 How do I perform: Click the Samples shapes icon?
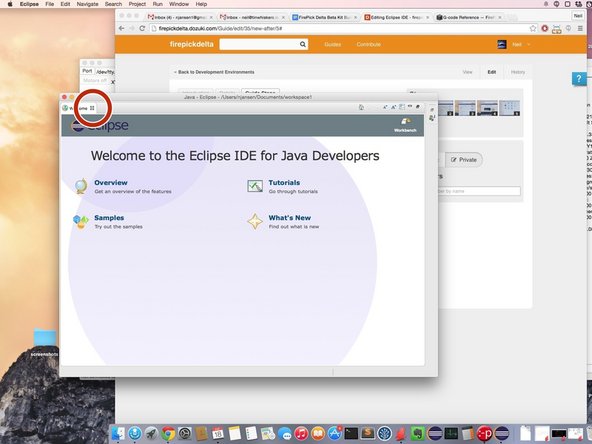[81, 222]
